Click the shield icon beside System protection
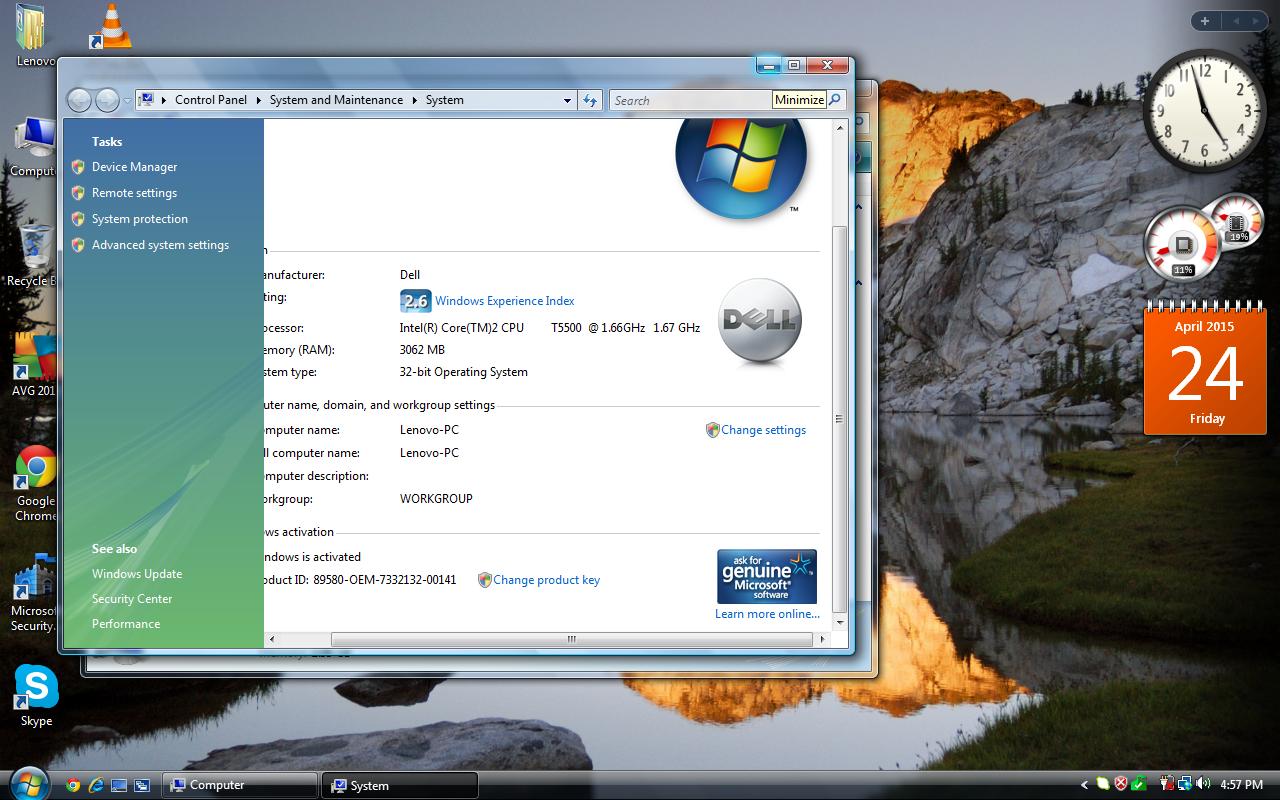 [x=78, y=219]
